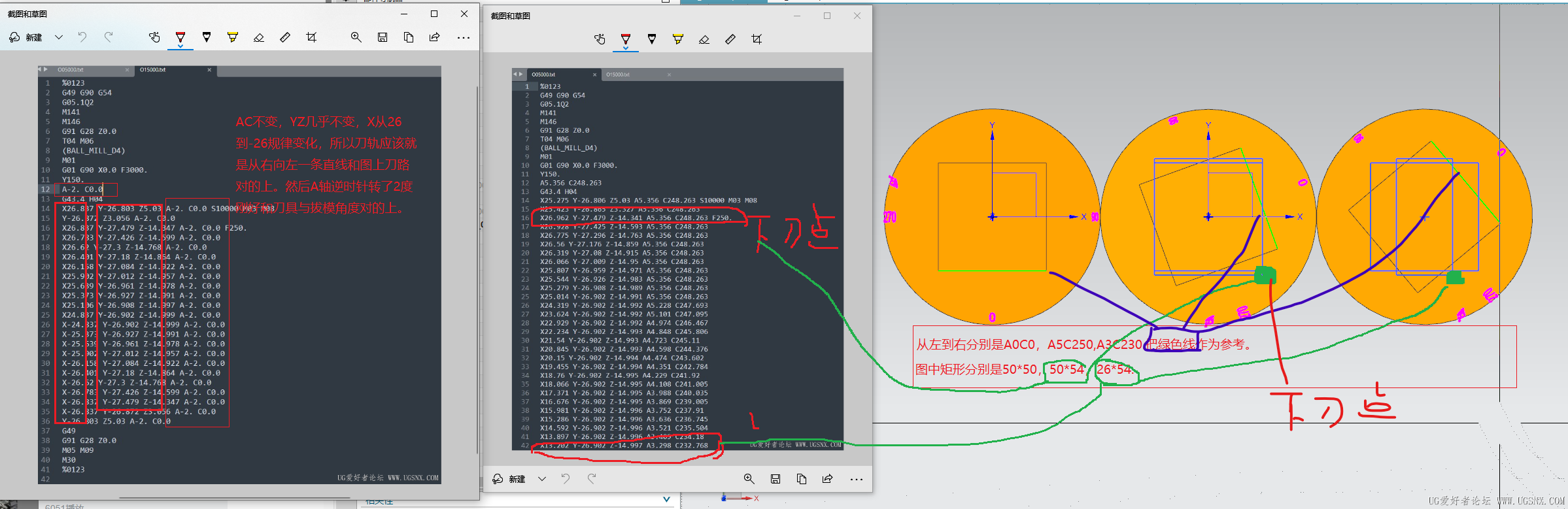
Task: Select the red ballpoint pen in right window
Action: pos(626,39)
